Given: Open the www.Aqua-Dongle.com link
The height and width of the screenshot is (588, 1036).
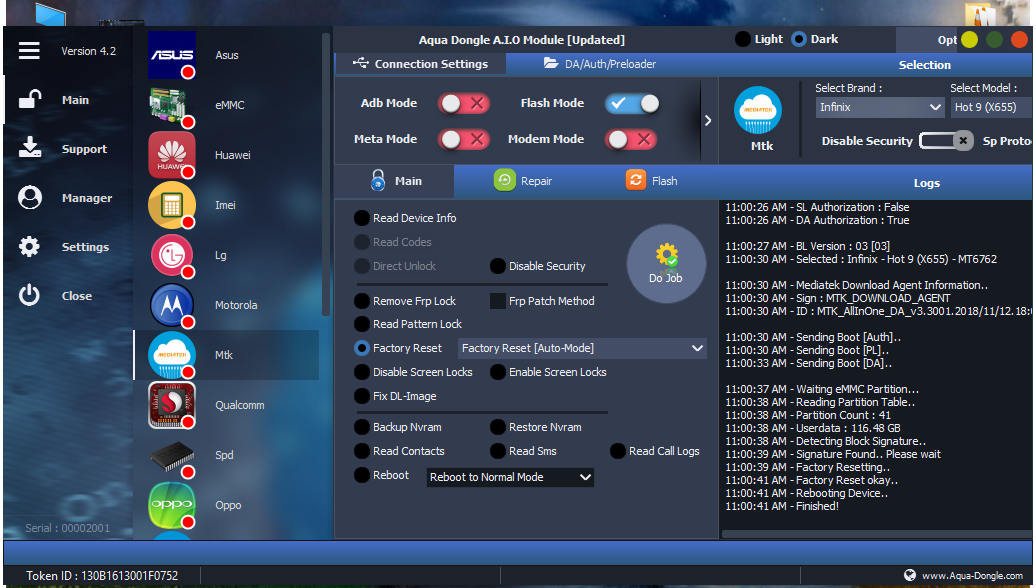Looking at the screenshot, I should (972, 575).
